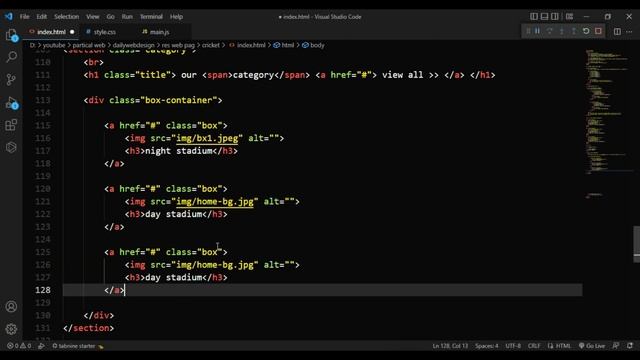640x360 pixels.
Task: Expand the partical web breadcrumb
Action: coord(89,45)
